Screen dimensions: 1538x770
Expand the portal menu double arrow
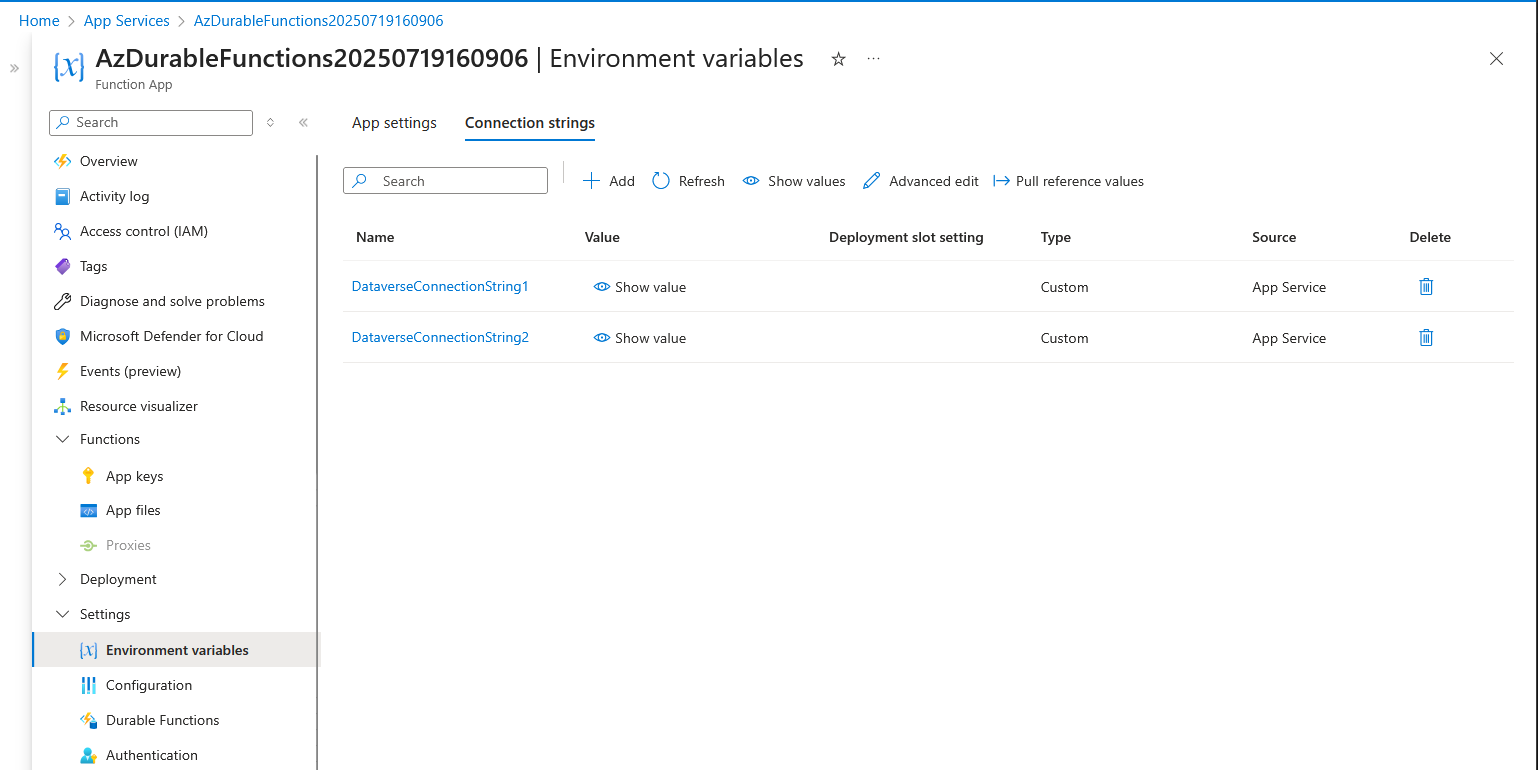tap(14, 68)
